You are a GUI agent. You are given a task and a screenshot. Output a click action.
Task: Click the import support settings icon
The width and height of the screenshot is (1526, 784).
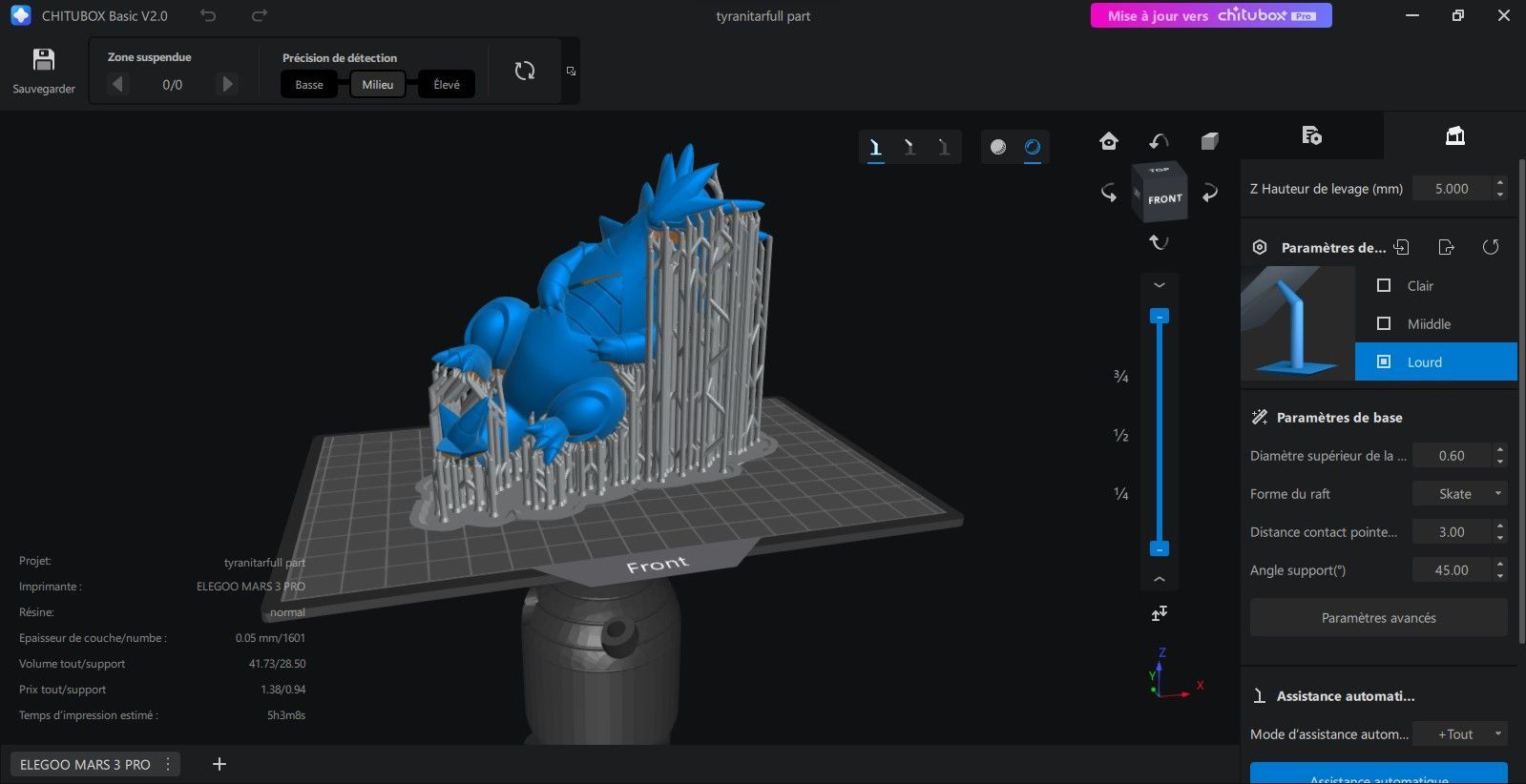pyautogui.click(x=1401, y=247)
